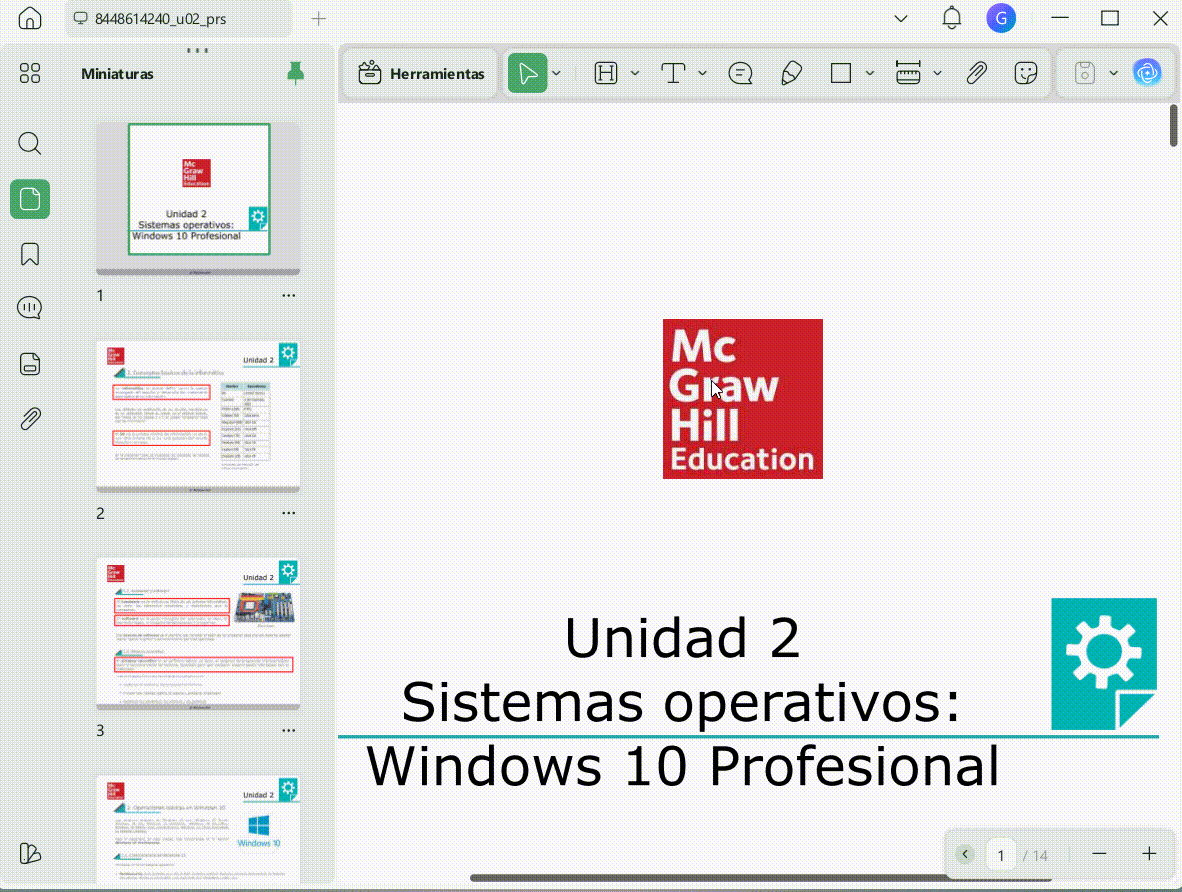The height and width of the screenshot is (892, 1182).
Task: Go to the Home icon
Action: click(30, 18)
